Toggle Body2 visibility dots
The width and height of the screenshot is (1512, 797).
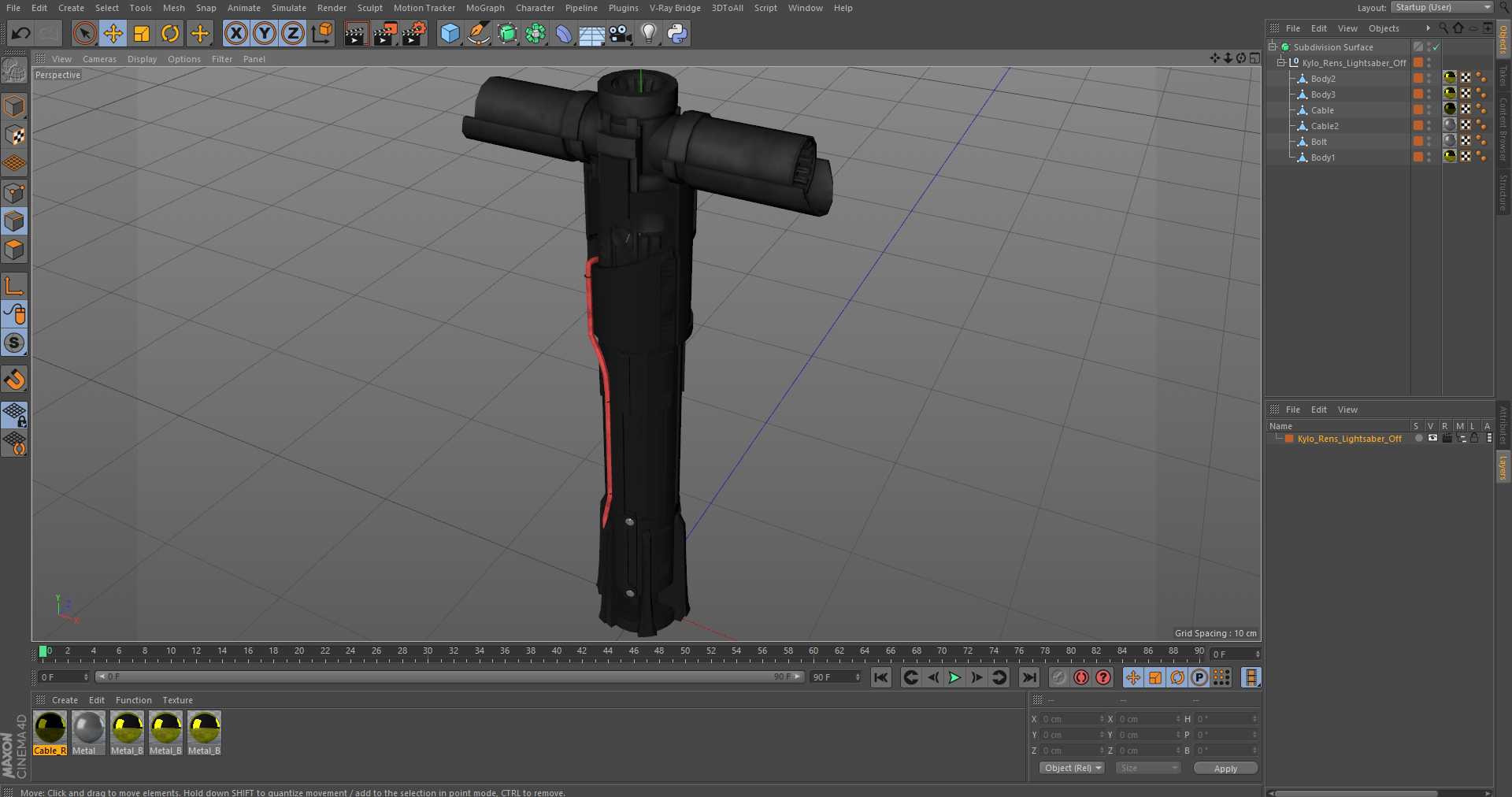tap(1429, 78)
